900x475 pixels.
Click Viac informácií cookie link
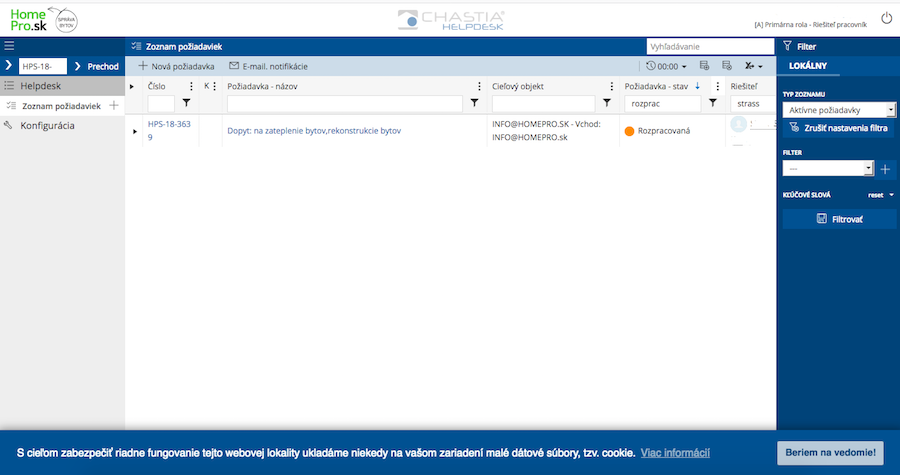pyautogui.click(x=675, y=452)
